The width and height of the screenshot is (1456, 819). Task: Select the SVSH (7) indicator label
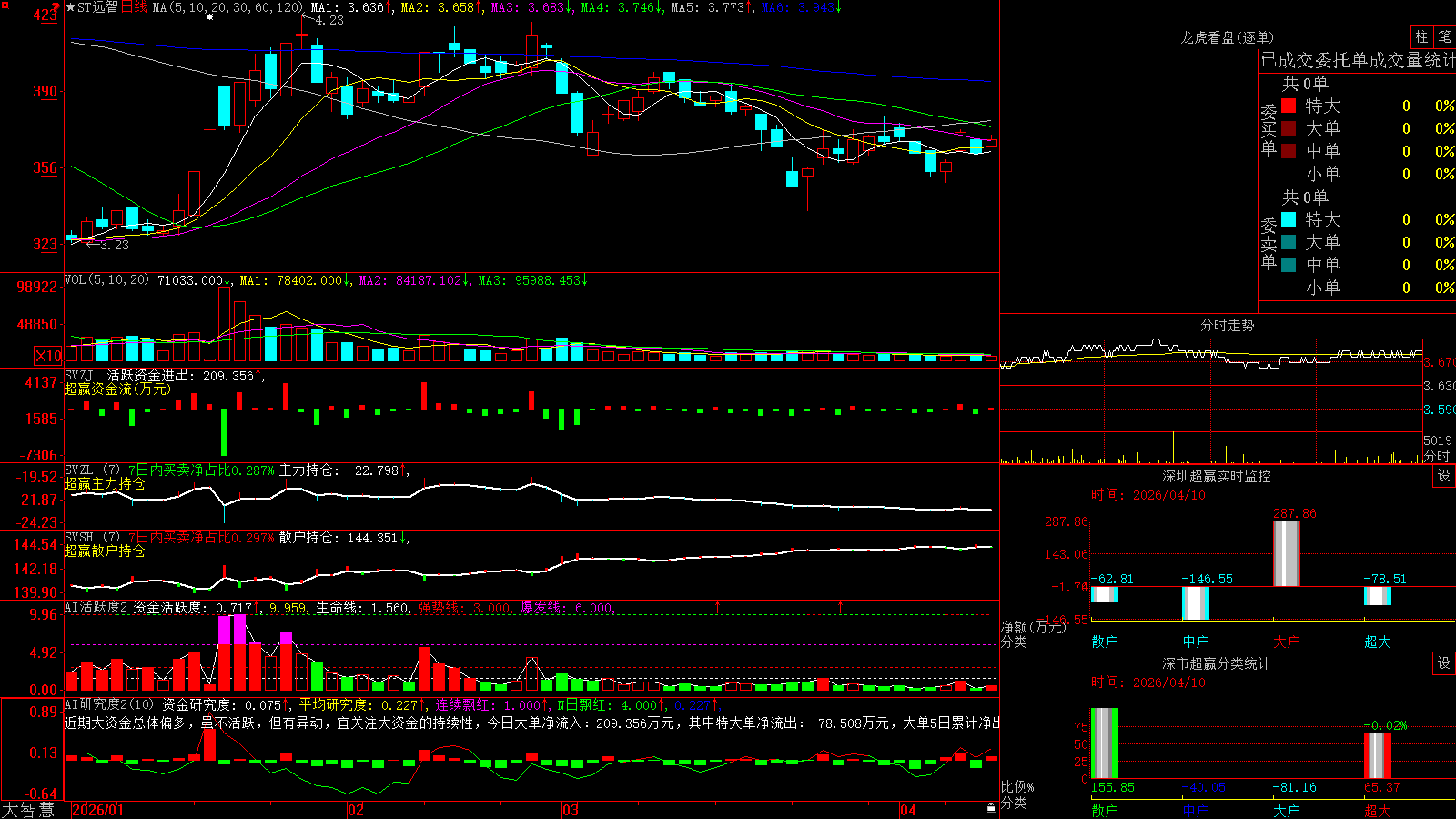tap(92, 538)
